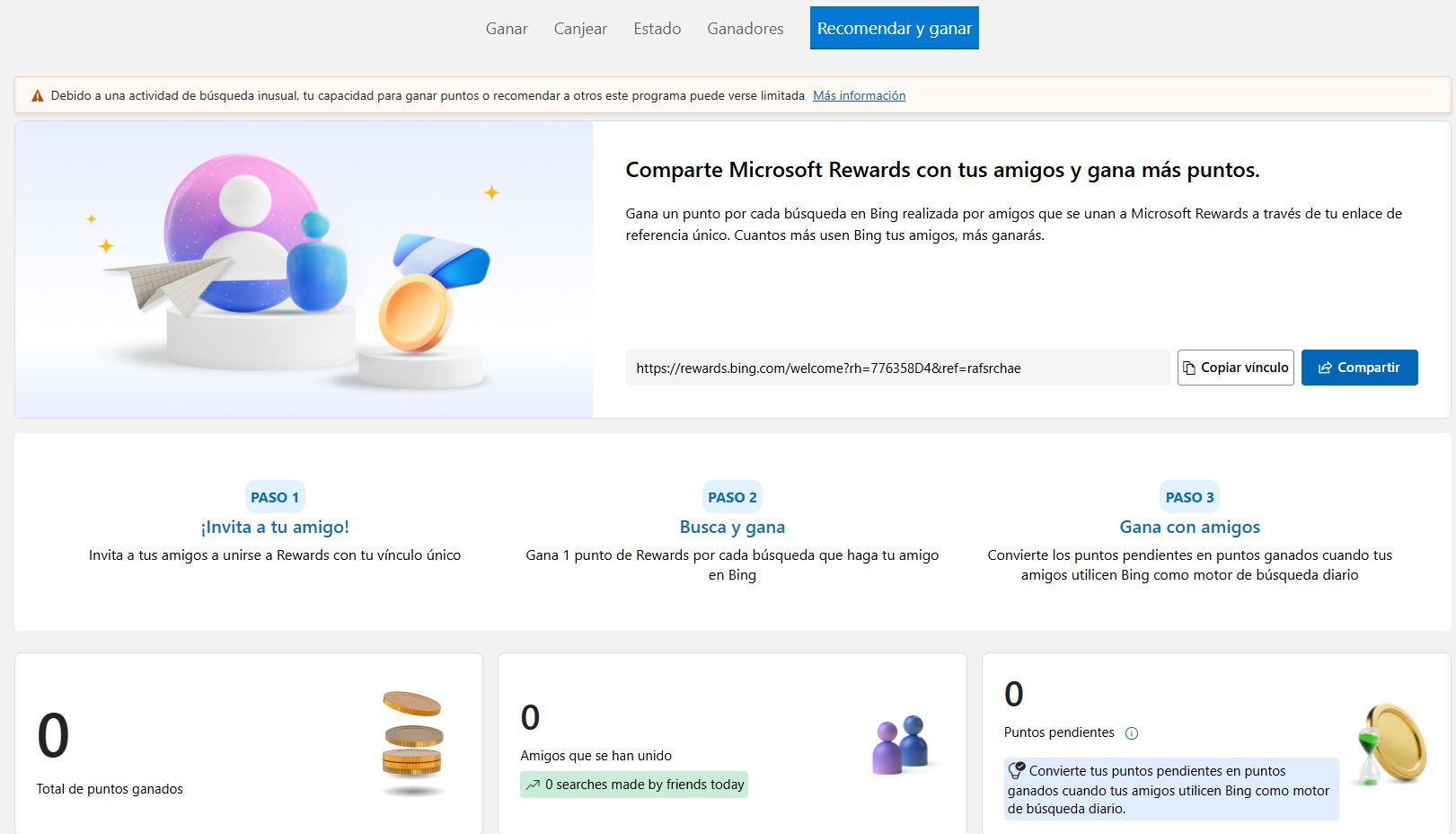This screenshot has width=1456, height=834.
Task: Click the large 0 total points number
Action: (53, 736)
